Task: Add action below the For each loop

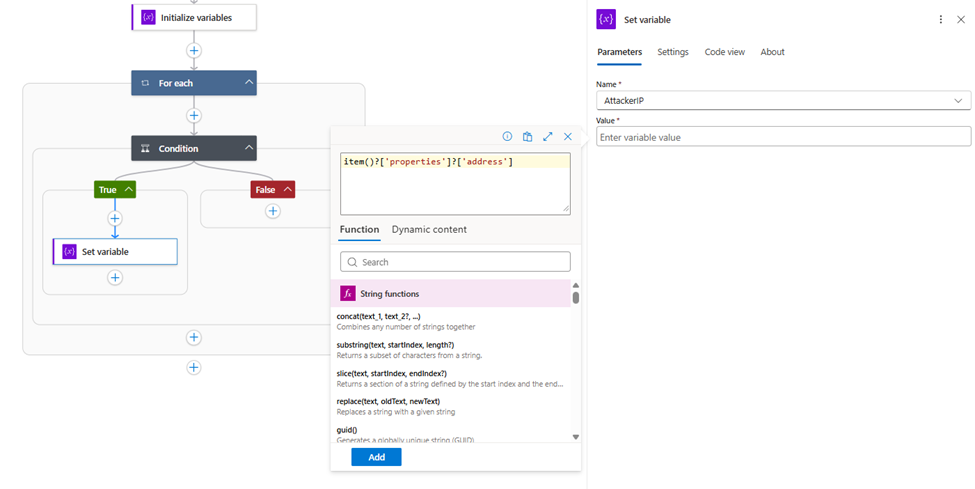Action: pos(194,368)
